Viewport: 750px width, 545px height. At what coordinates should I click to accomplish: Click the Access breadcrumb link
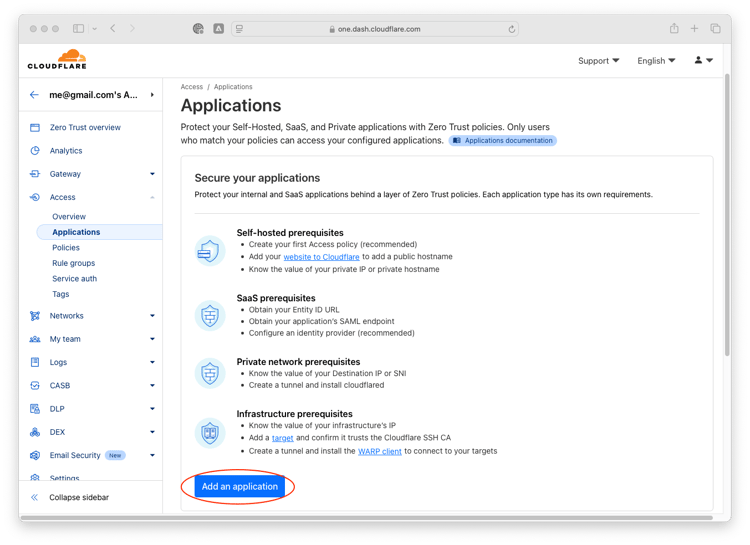[192, 87]
